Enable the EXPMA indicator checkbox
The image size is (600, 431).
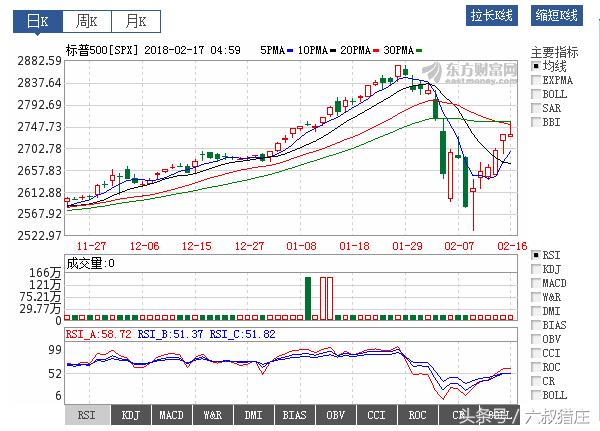(x=535, y=80)
